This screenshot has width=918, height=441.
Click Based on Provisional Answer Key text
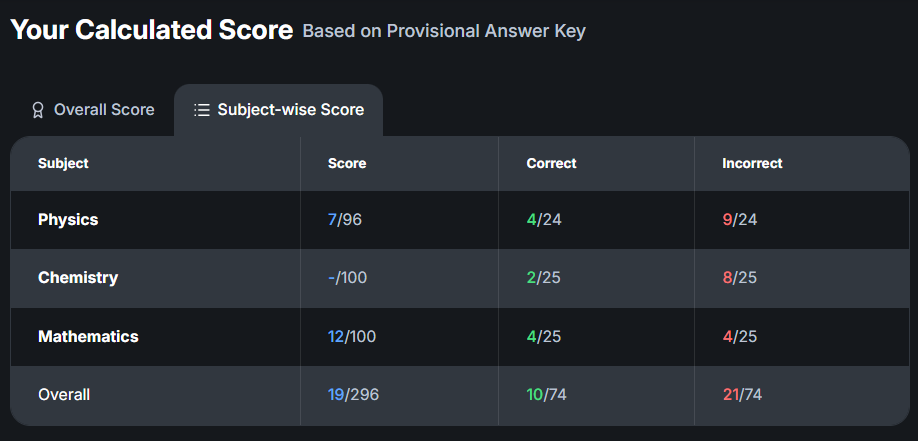coord(444,31)
